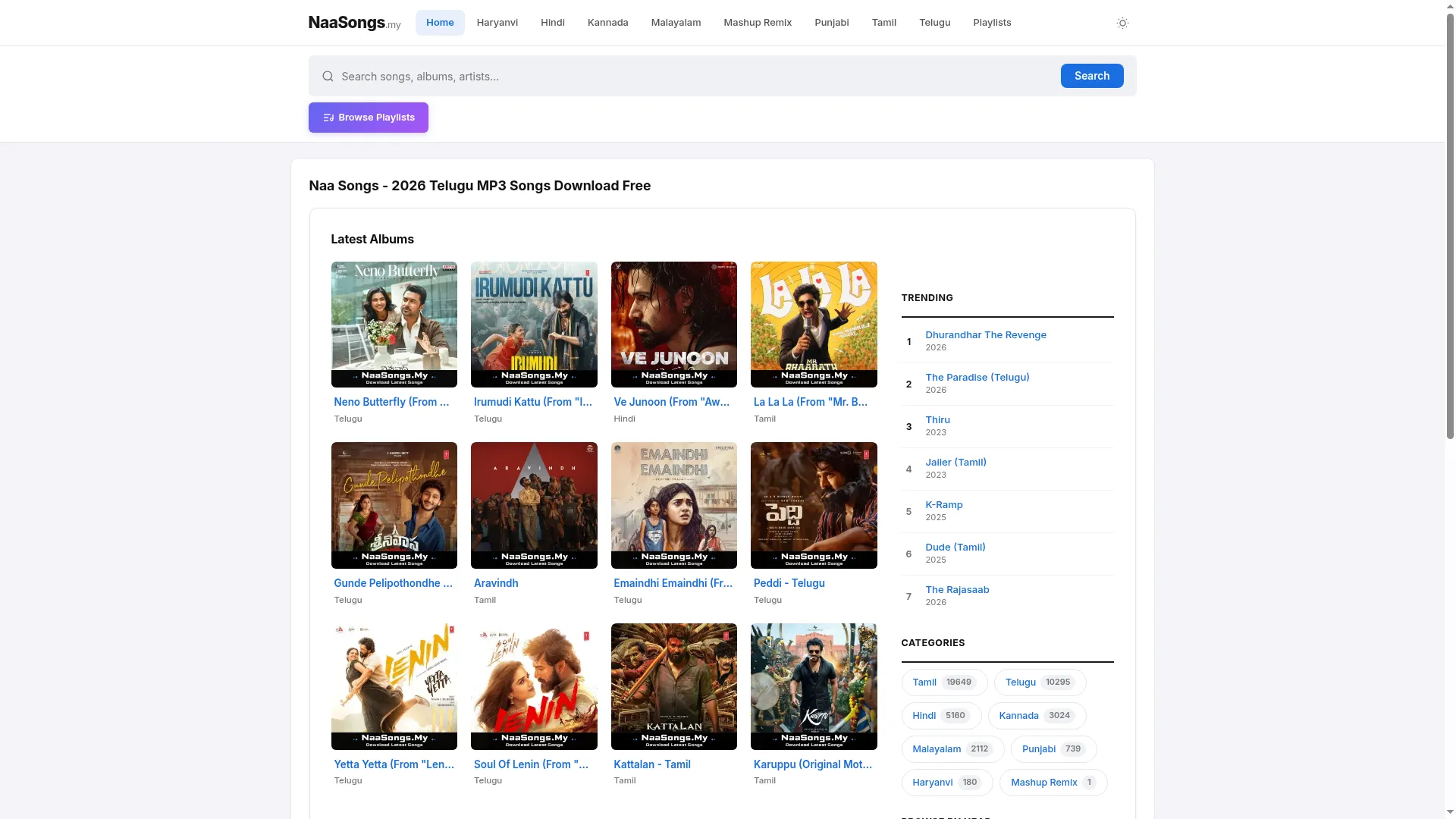Select the Punjabi 739 category chip
Screen dimensions: 1456x819
pyautogui.click(x=1053, y=749)
